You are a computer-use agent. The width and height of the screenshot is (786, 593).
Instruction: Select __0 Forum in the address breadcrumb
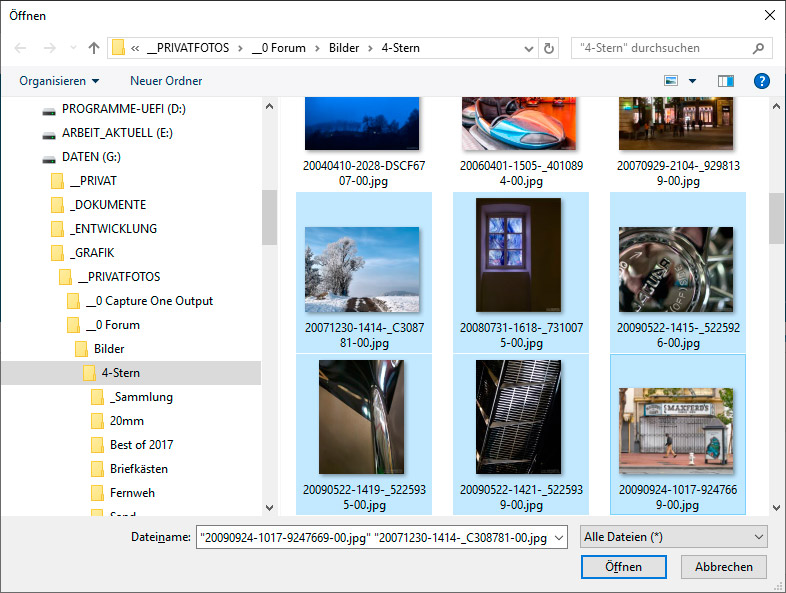tap(279, 48)
